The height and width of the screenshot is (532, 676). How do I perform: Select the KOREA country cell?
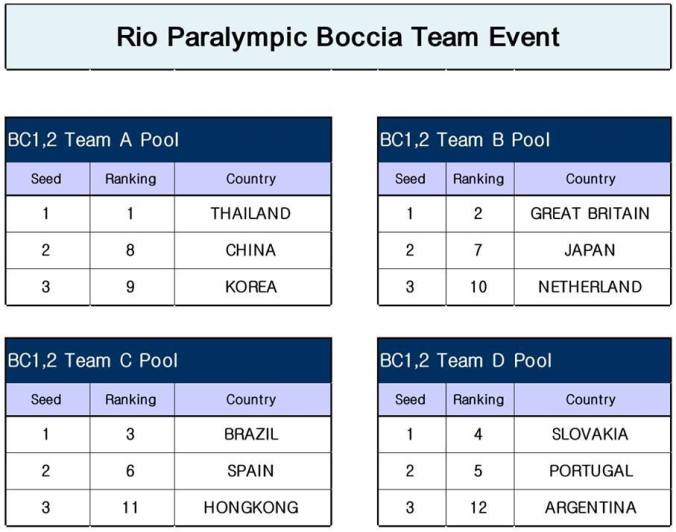[251, 287]
